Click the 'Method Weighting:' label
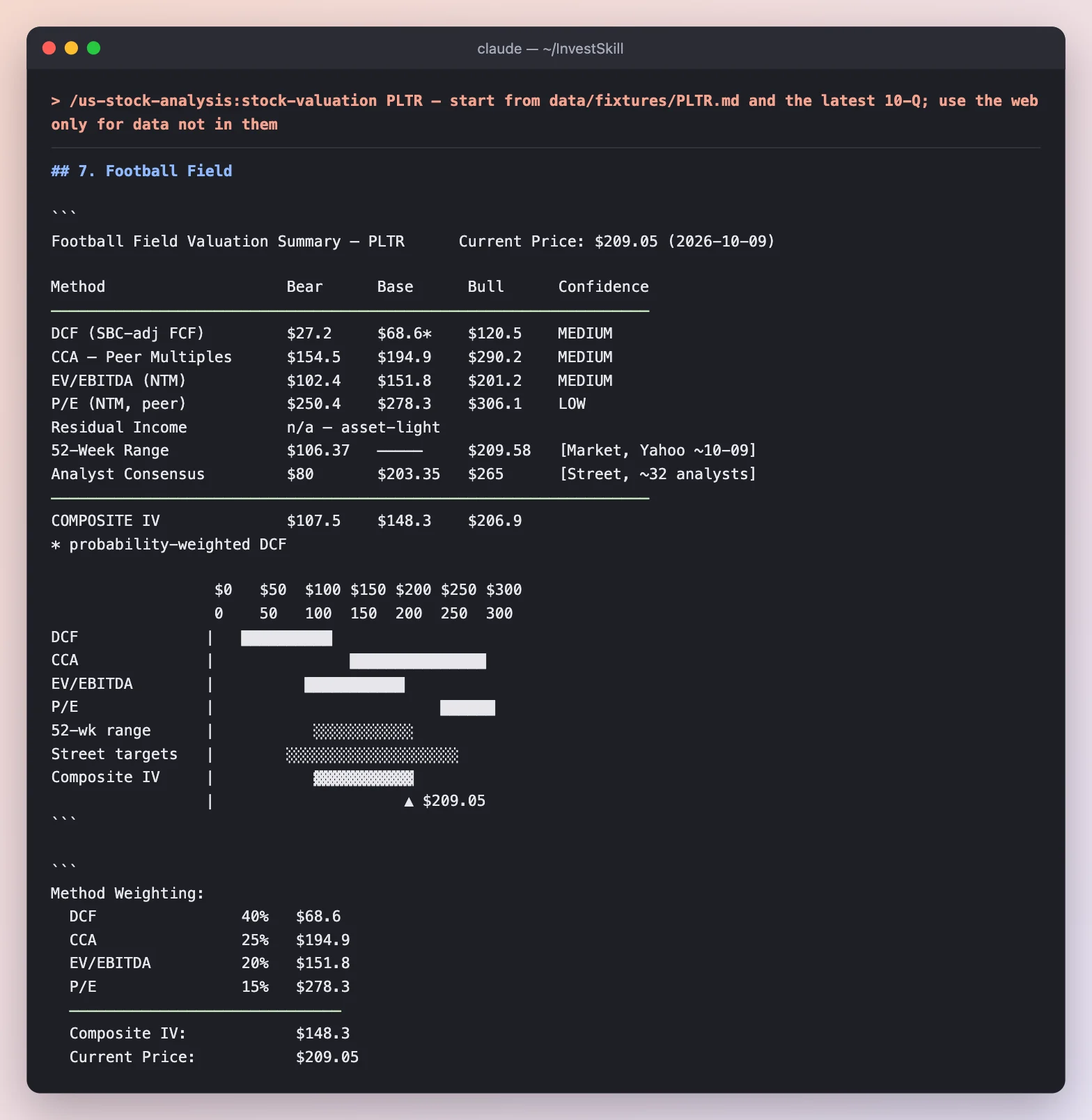 pos(127,894)
